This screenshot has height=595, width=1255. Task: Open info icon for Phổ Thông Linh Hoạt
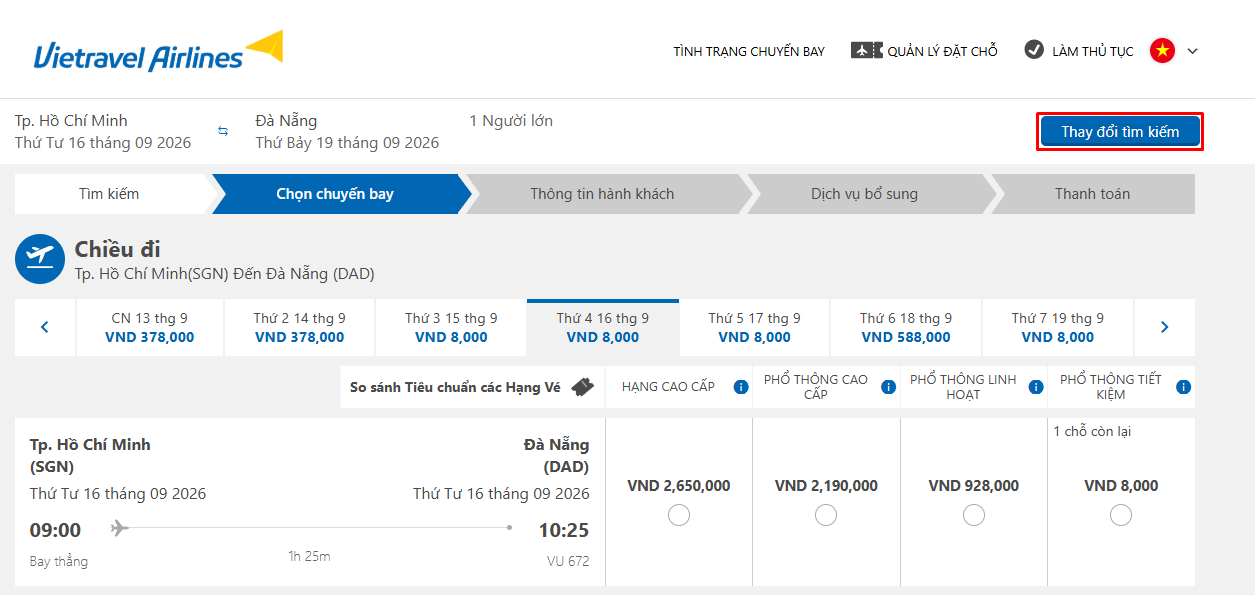click(1036, 387)
